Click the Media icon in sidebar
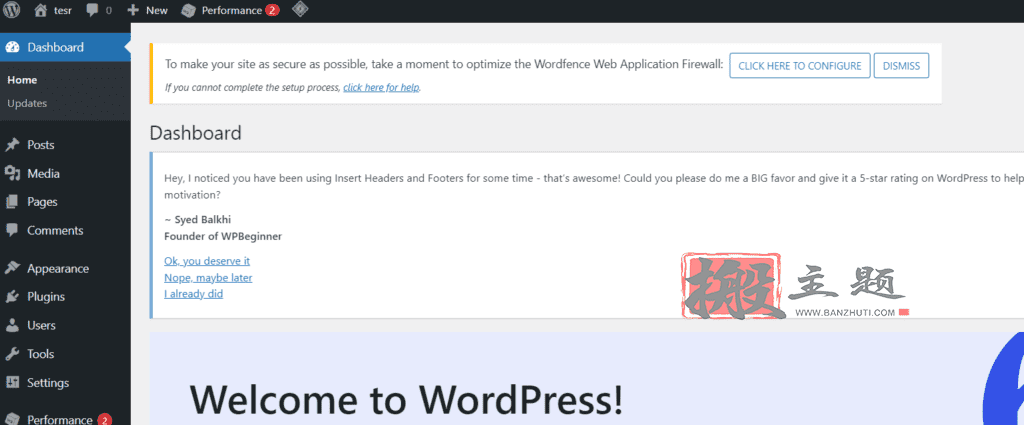 click(12, 174)
